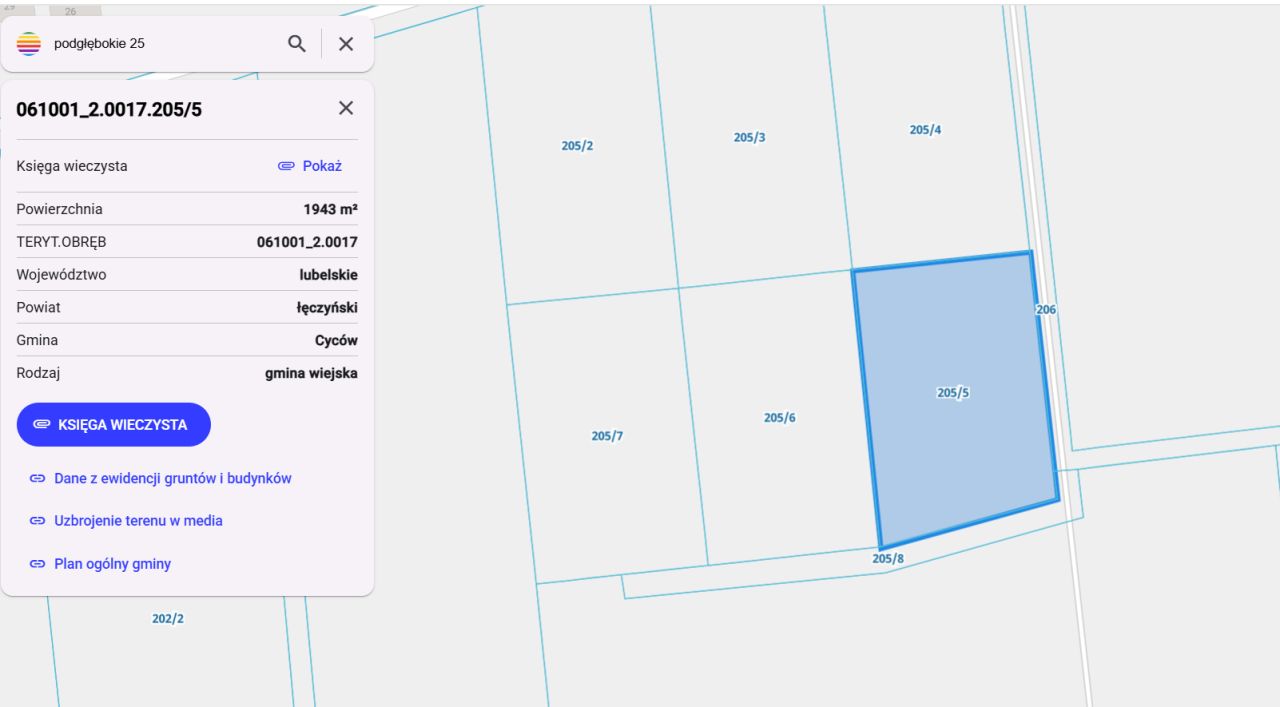Click the gmina wiejska type value
Screen dimensions: 1280x707
pyautogui.click(x=311, y=373)
